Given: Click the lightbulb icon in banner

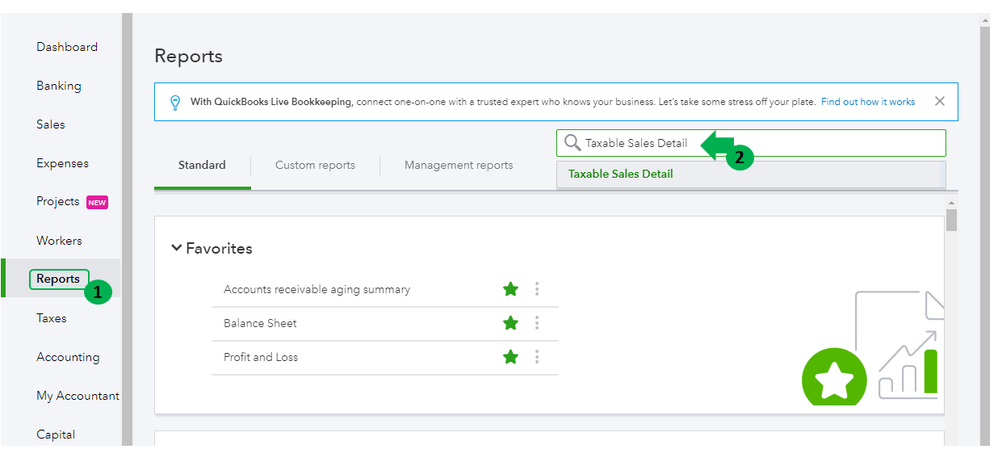Looking at the screenshot, I should pos(175,102).
